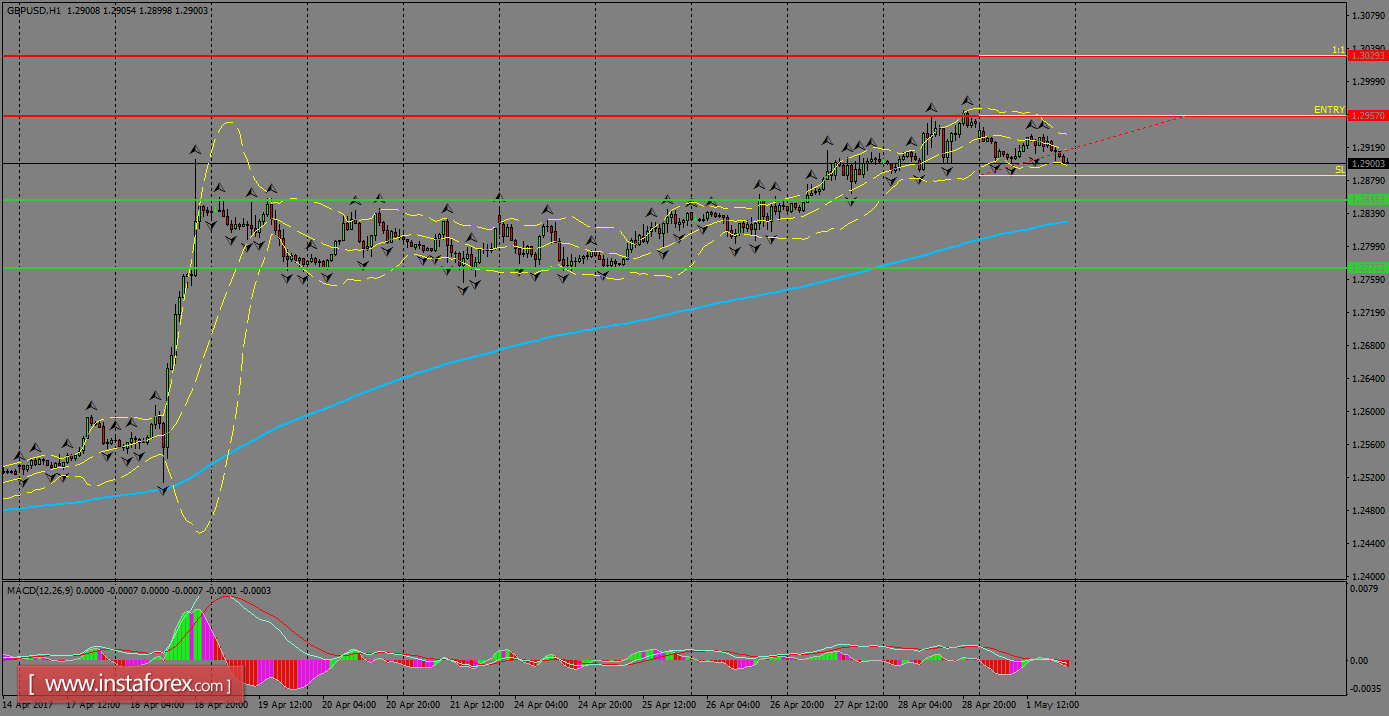Click the black 1.29003 current price label
Screen dimensions: 1389x716
[x=1367, y=163]
